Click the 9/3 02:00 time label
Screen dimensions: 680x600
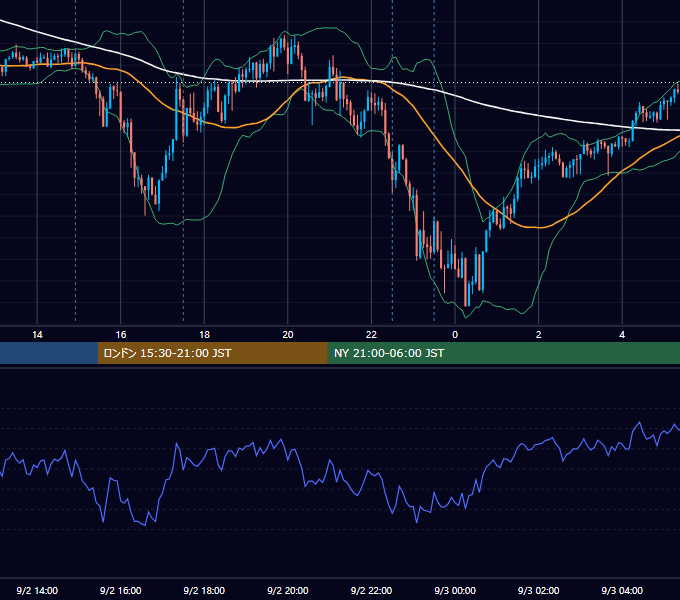click(x=539, y=590)
